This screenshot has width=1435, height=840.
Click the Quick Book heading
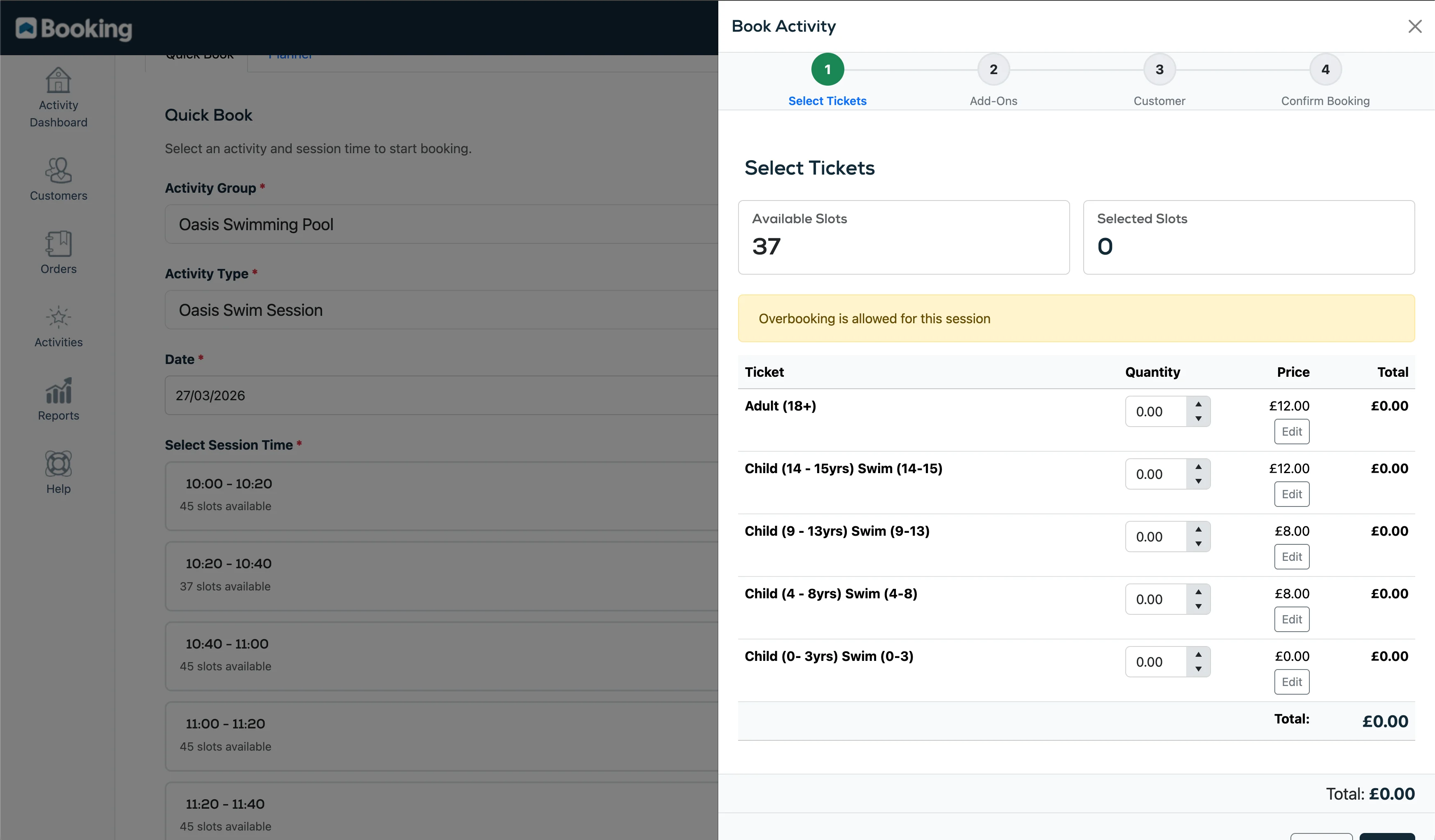tap(208, 115)
